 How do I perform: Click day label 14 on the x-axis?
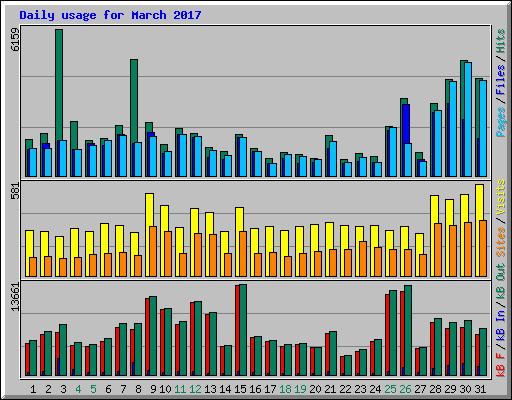[225, 389]
